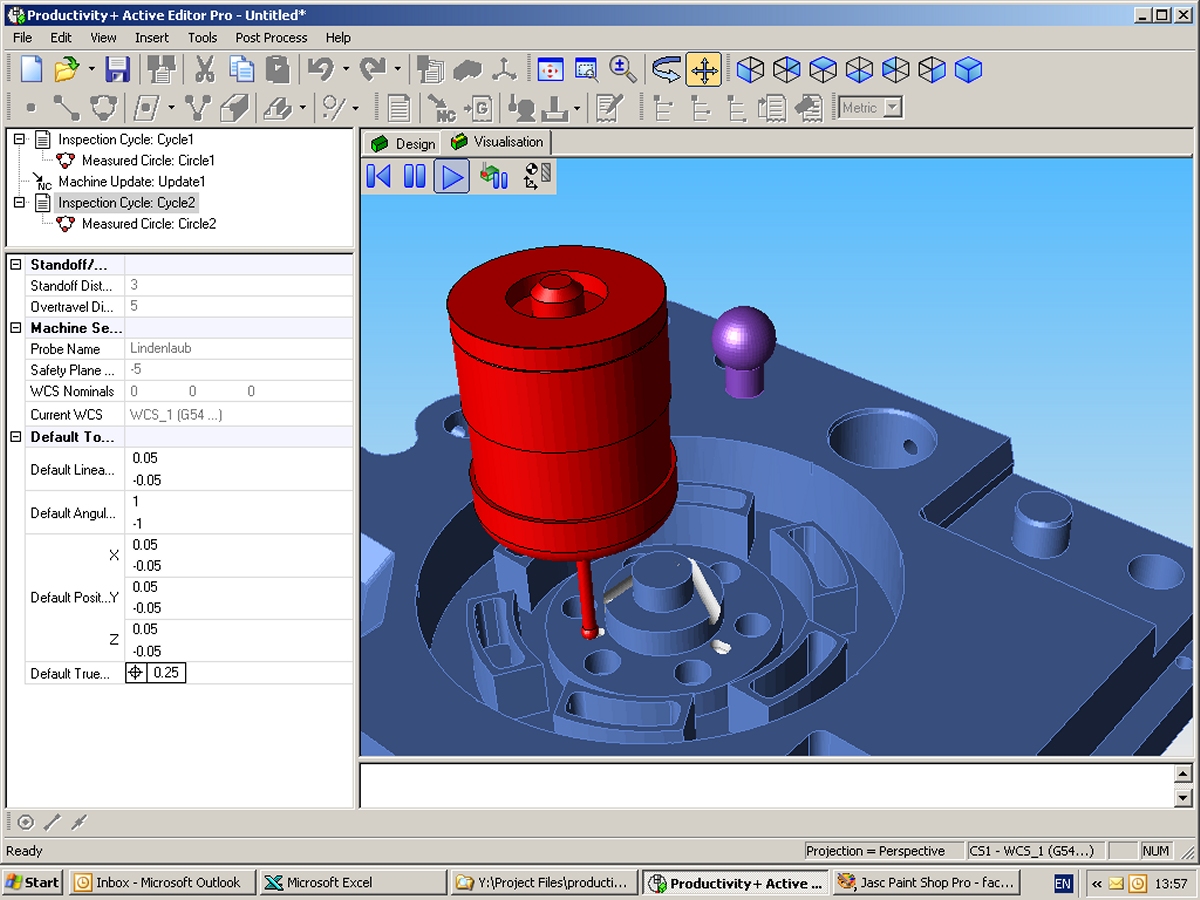Select the pan four-arrow tool
Image resolution: width=1200 pixels, height=900 pixels.
click(704, 69)
